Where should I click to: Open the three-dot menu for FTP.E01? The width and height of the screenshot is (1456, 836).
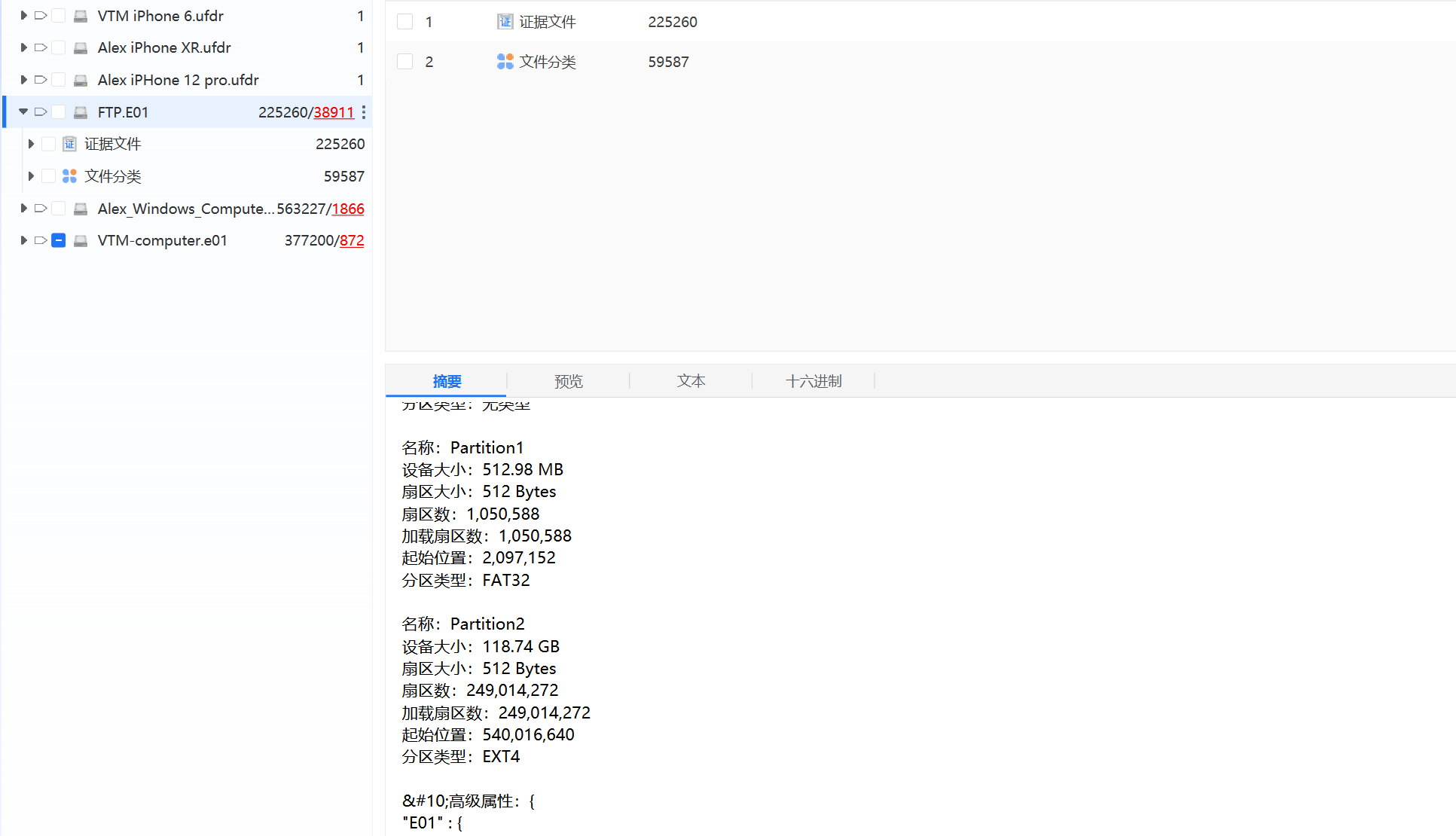(x=364, y=112)
